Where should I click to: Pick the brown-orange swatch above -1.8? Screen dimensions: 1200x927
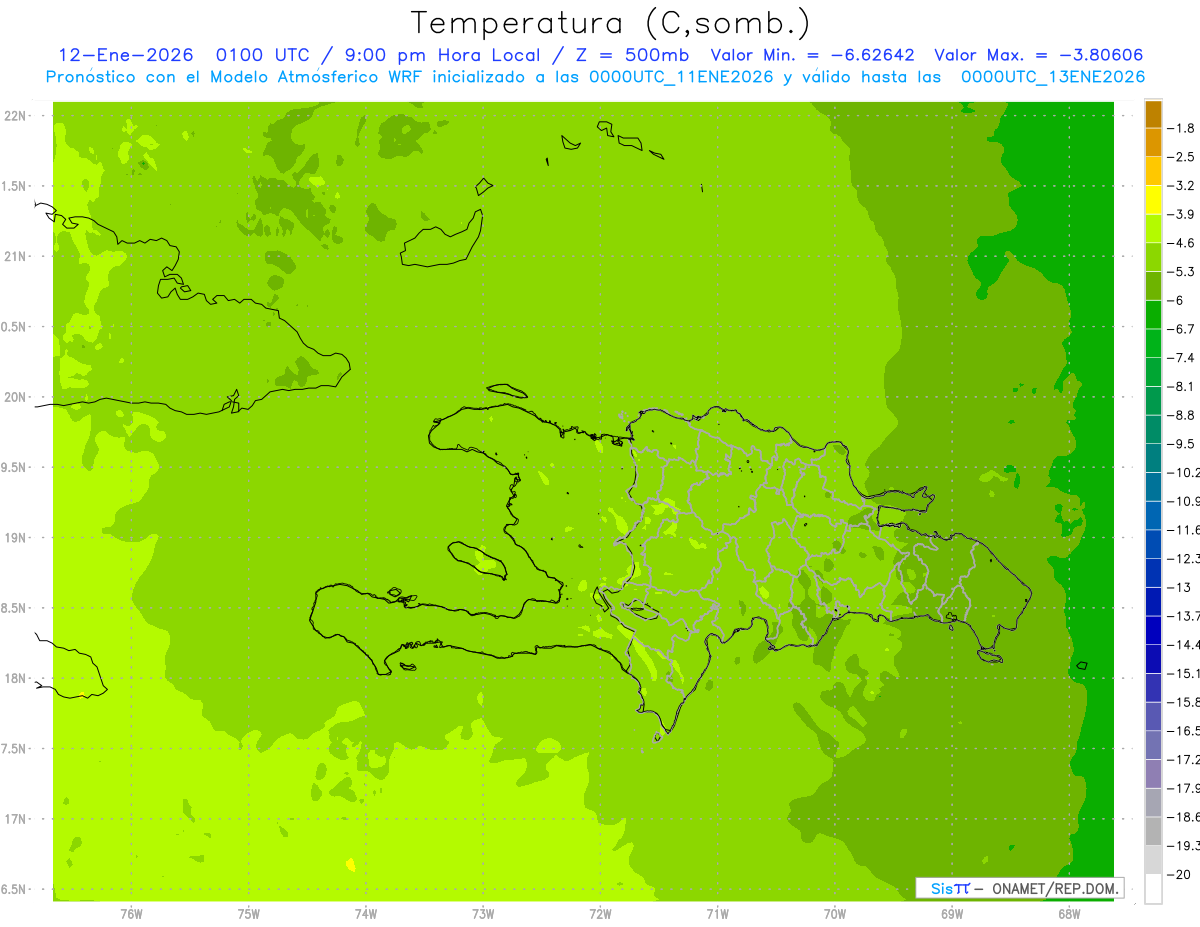click(1153, 115)
